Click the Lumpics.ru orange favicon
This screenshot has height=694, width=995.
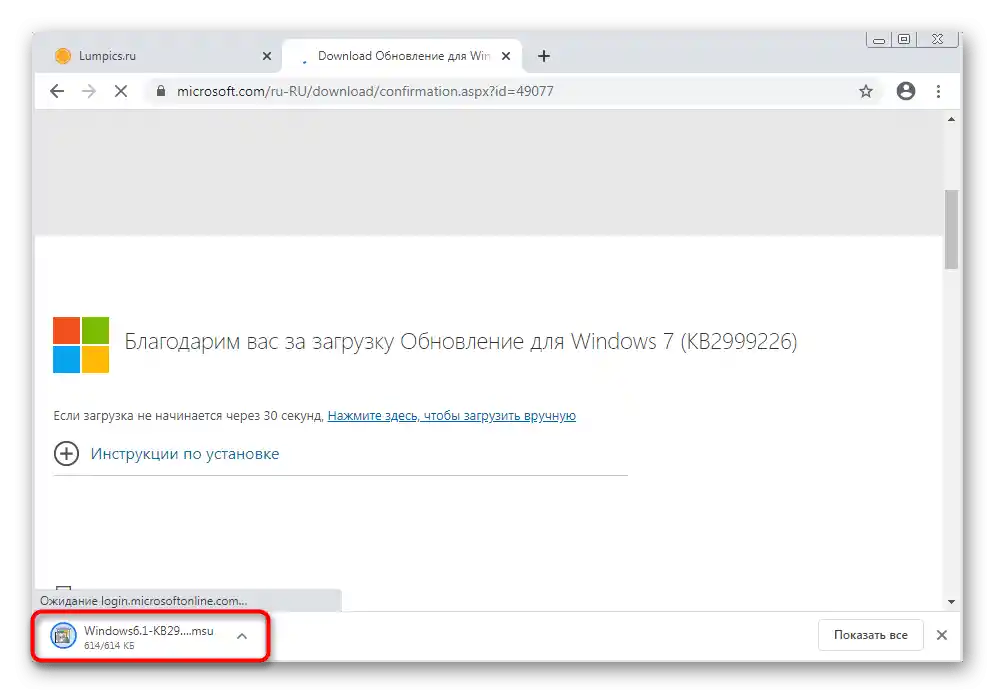click(63, 56)
